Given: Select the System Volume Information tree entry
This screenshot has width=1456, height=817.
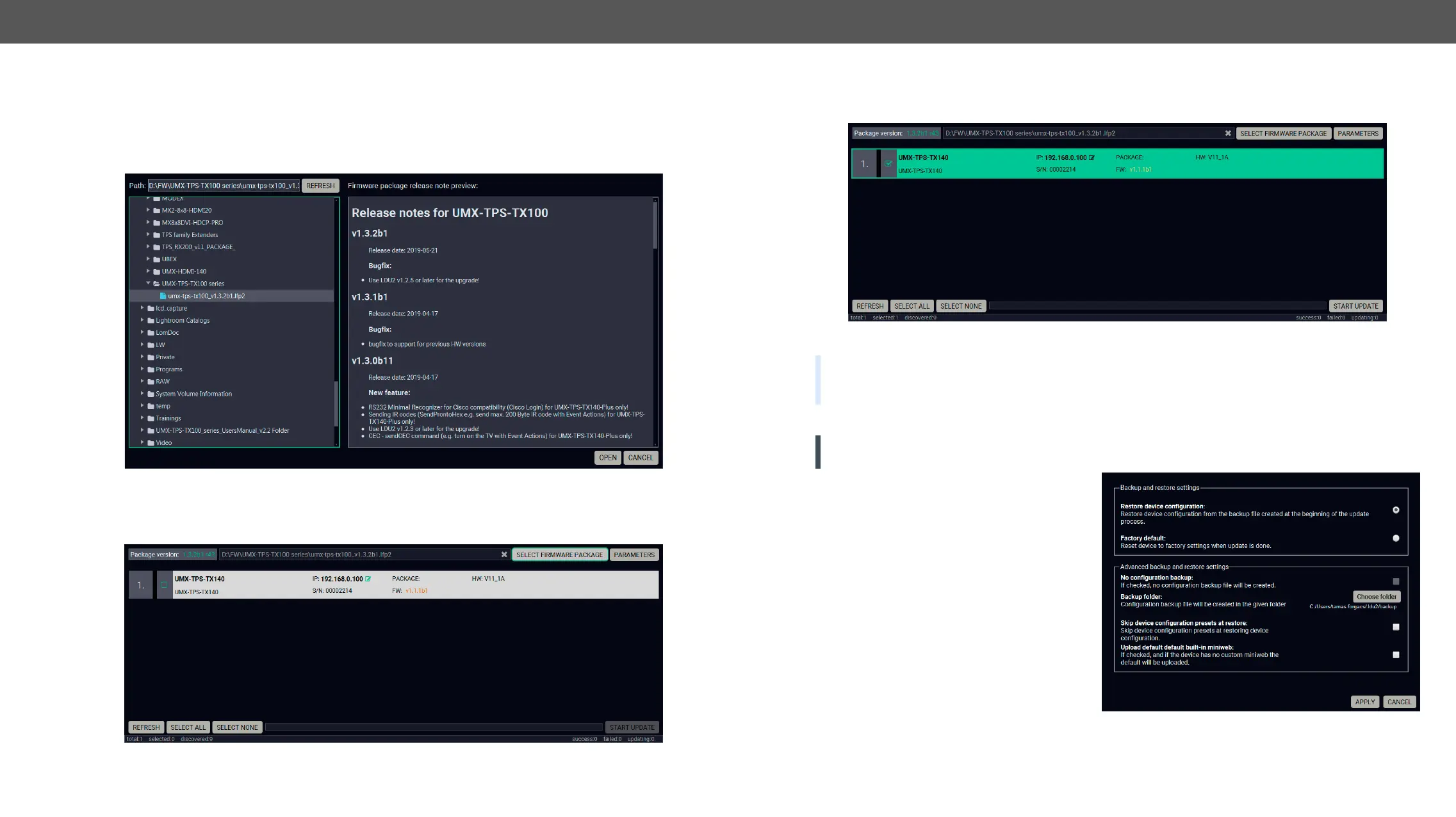Looking at the screenshot, I should [x=193, y=394].
